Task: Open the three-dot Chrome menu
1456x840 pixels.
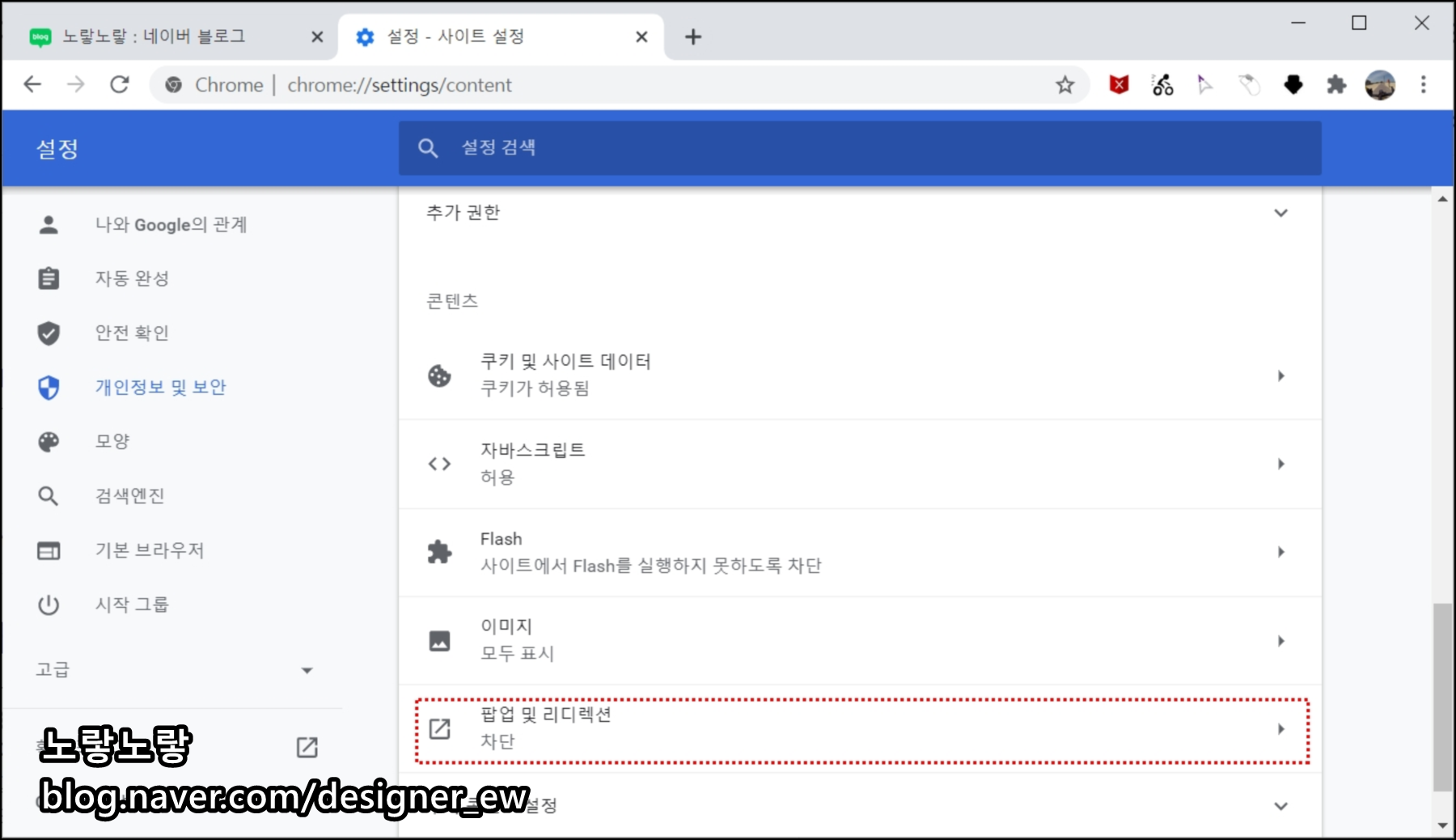Action: 1424,84
